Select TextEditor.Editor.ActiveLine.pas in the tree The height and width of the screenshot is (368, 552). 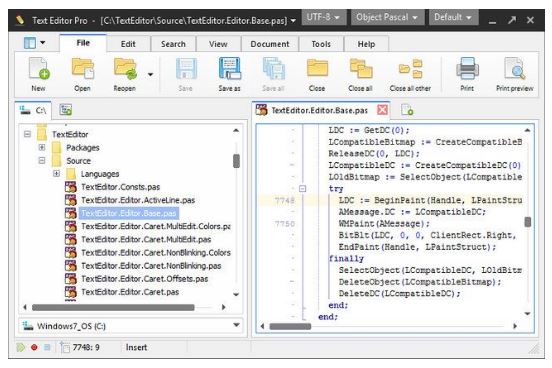pos(138,200)
